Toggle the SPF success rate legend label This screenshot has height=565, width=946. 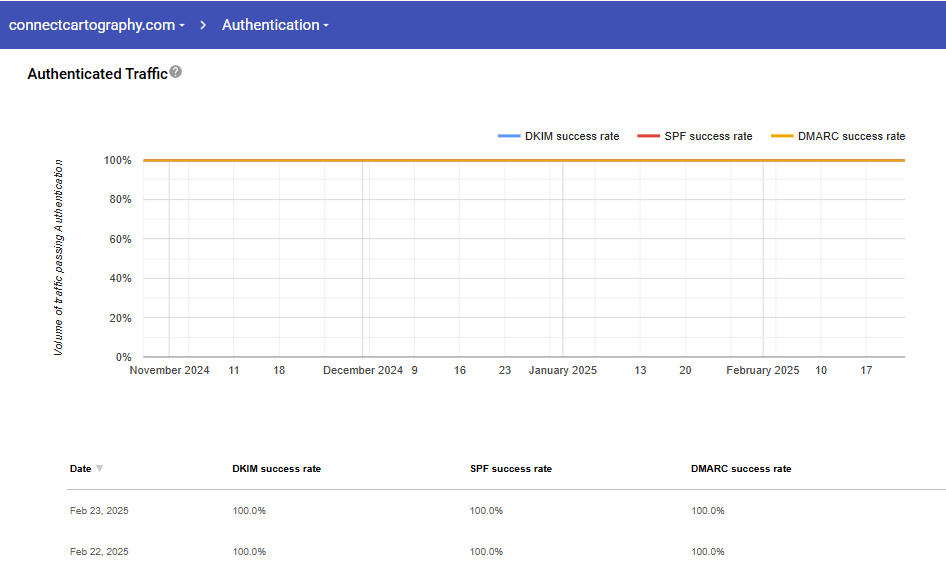coord(708,136)
